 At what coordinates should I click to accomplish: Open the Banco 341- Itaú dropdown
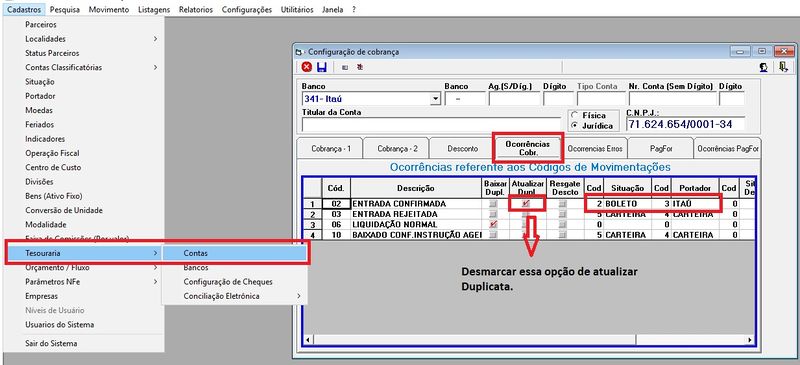(435, 99)
